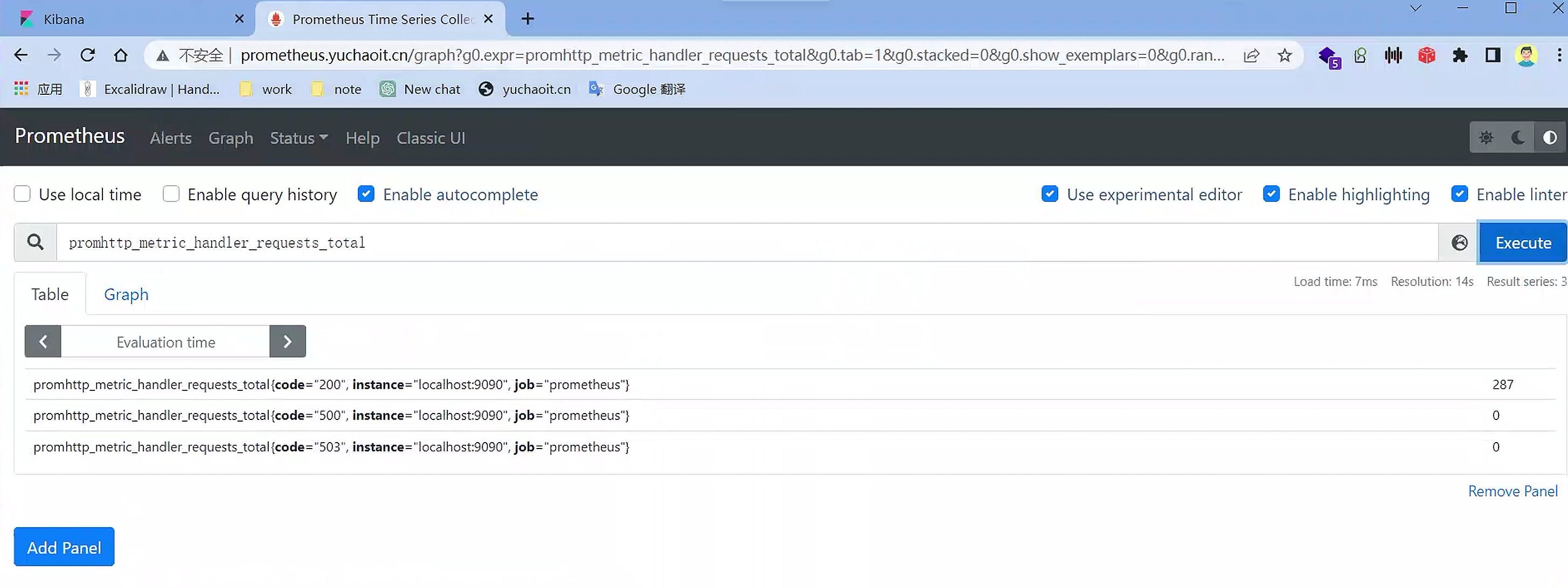Switch to the Graph panel tab
This screenshot has height=588, width=1568.
pos(126,295)
